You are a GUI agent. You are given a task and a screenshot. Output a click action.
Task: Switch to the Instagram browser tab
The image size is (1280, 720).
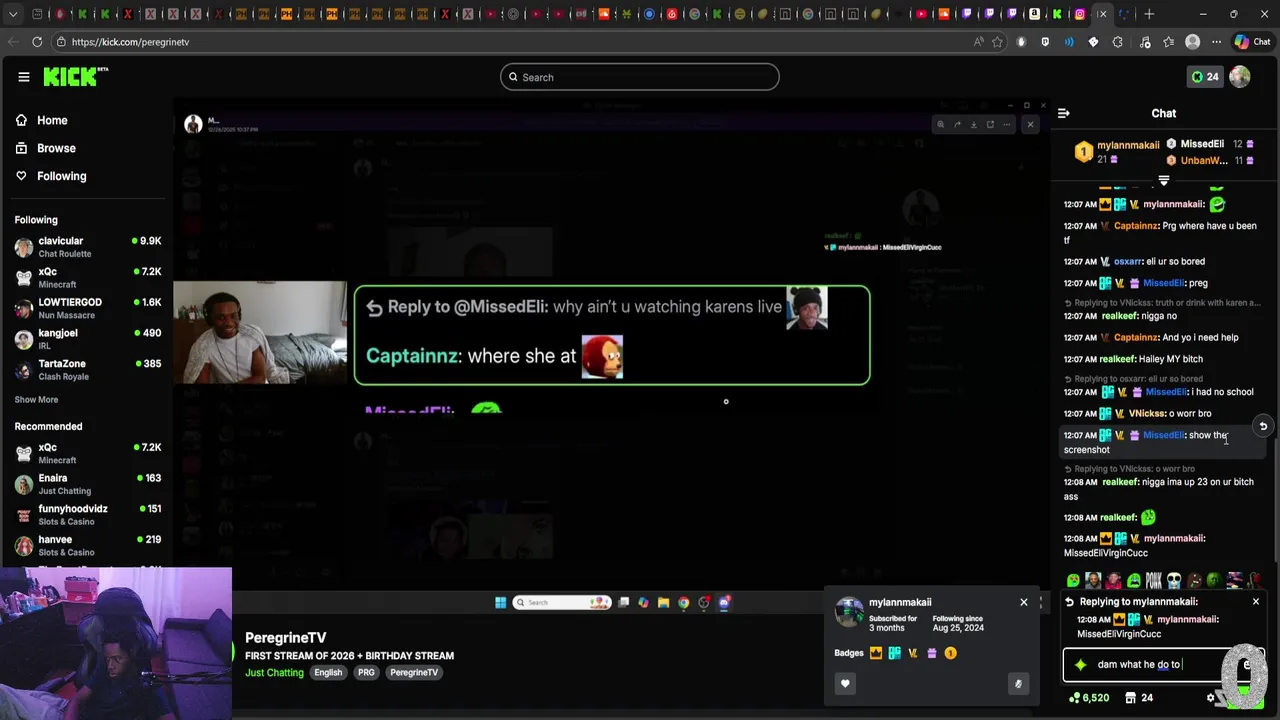click(1080, 14)
